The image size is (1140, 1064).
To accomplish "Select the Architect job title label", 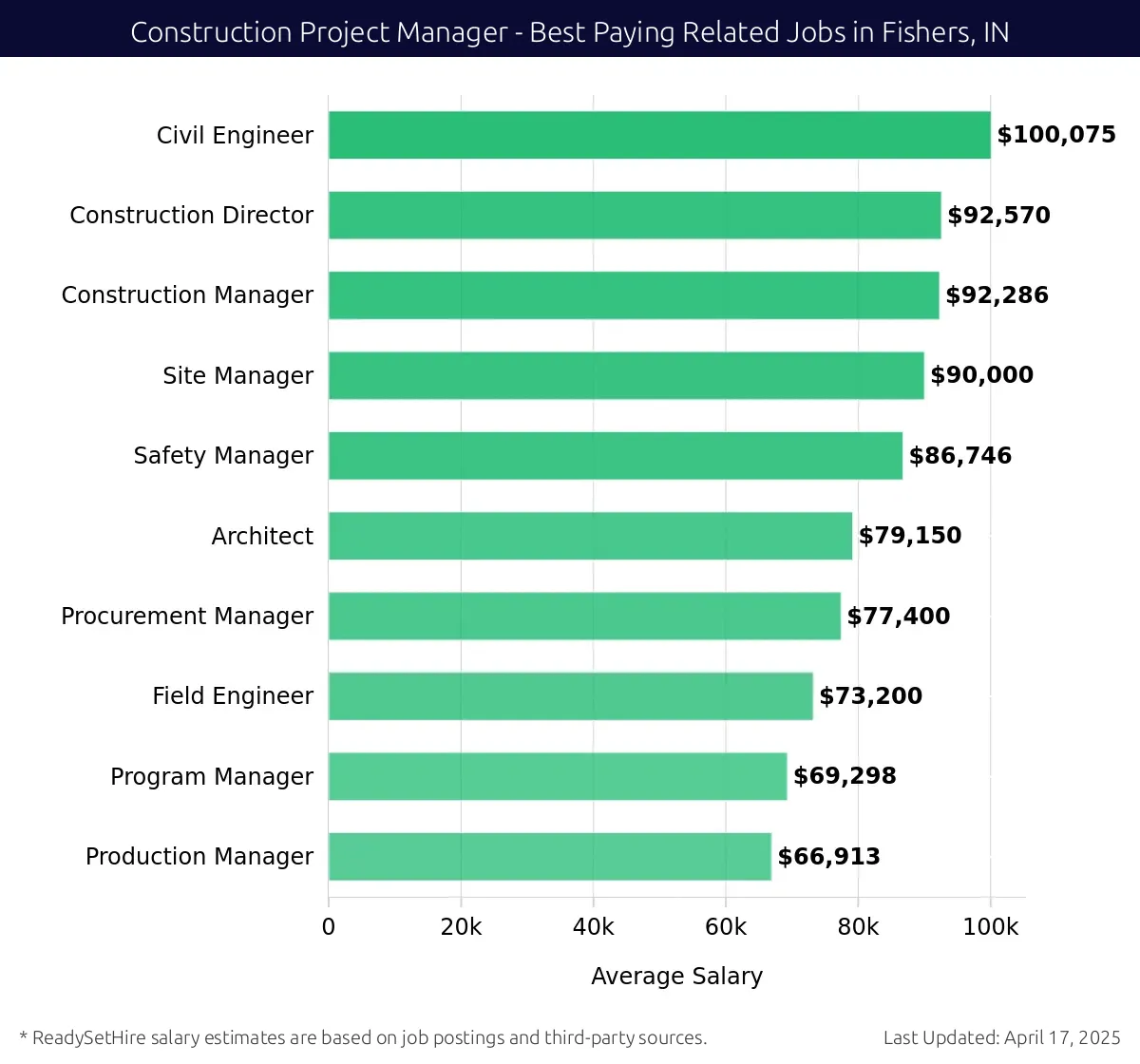I will [x=262, y=535].
